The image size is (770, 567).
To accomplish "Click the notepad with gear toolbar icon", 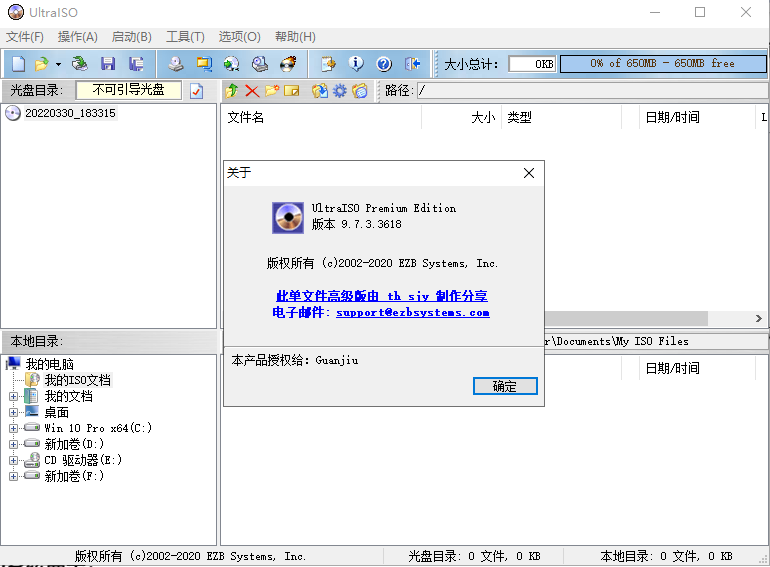I will [328, 64].
